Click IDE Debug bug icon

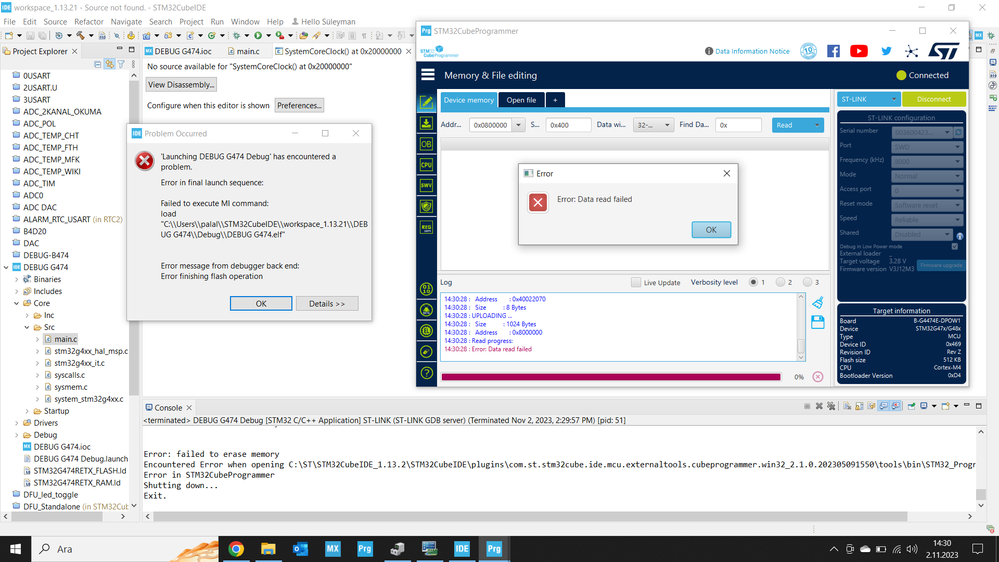[236, 36]
